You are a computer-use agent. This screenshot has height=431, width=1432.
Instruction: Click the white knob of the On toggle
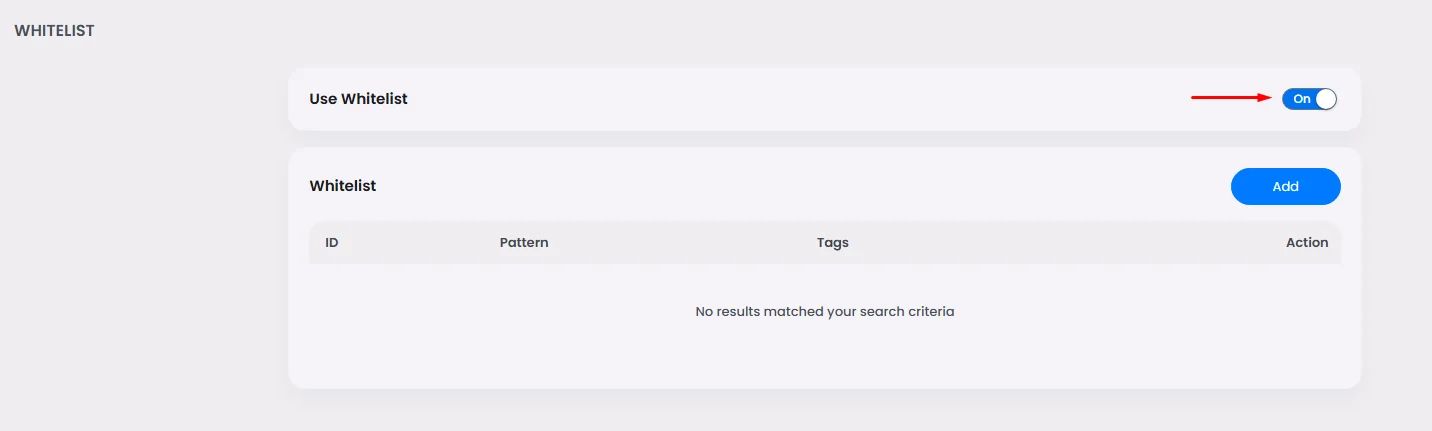pyautogui.click(x=1325, y=99)
